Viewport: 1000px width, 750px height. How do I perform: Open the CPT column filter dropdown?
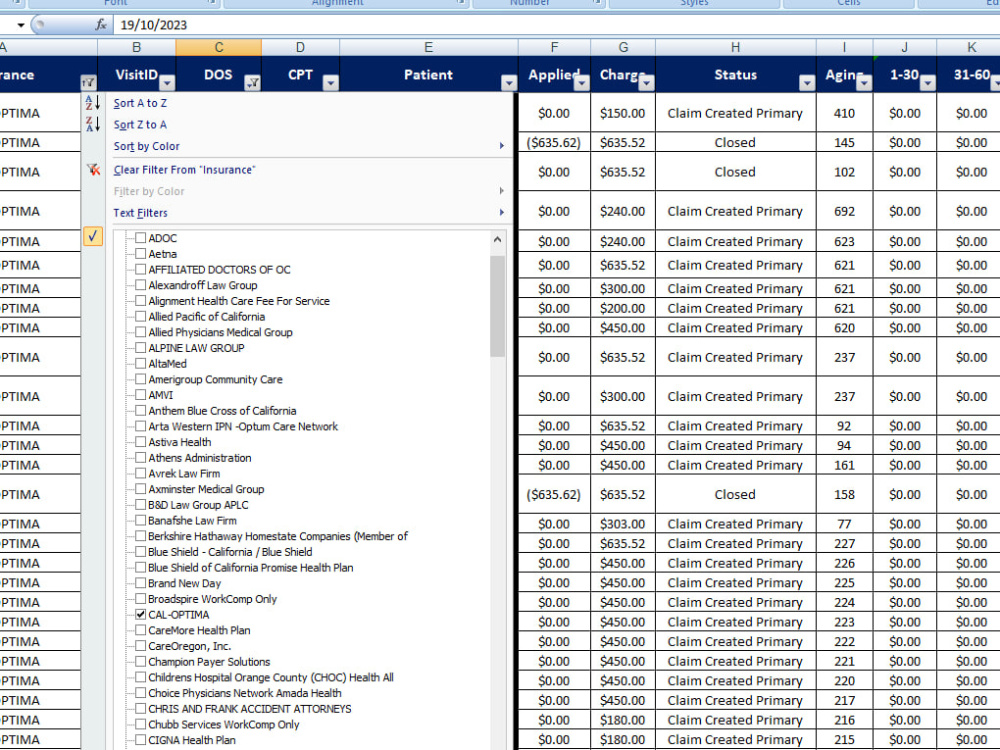click(x=331, y=82)
